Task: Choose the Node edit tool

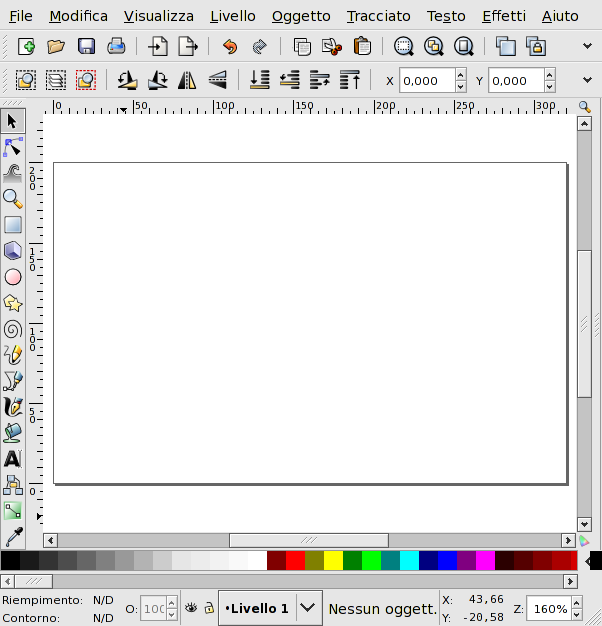Action: click(x=13, y=147)
